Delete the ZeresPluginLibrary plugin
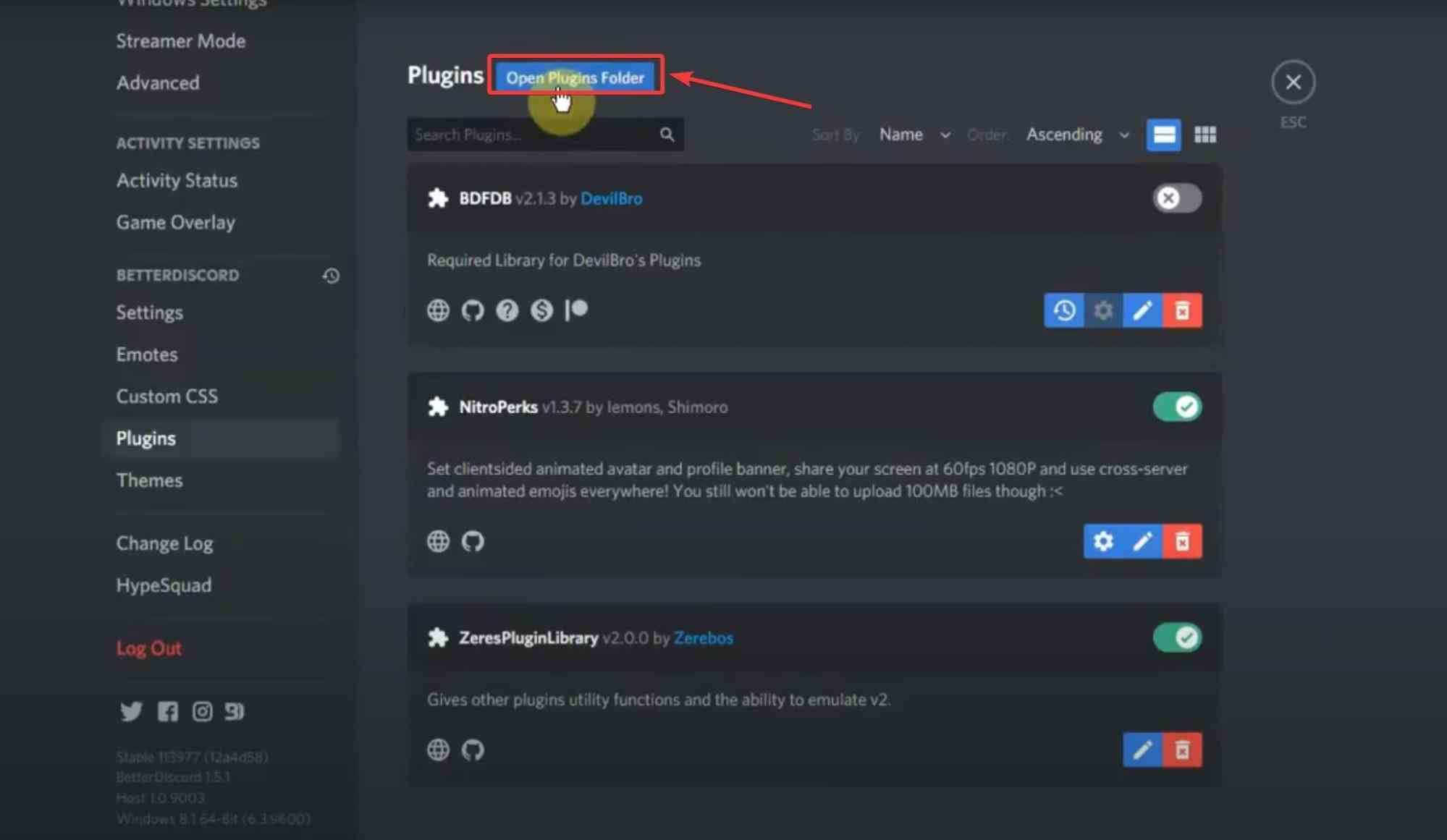The height and width of the screenshot is (840, 1447). 1182,750
